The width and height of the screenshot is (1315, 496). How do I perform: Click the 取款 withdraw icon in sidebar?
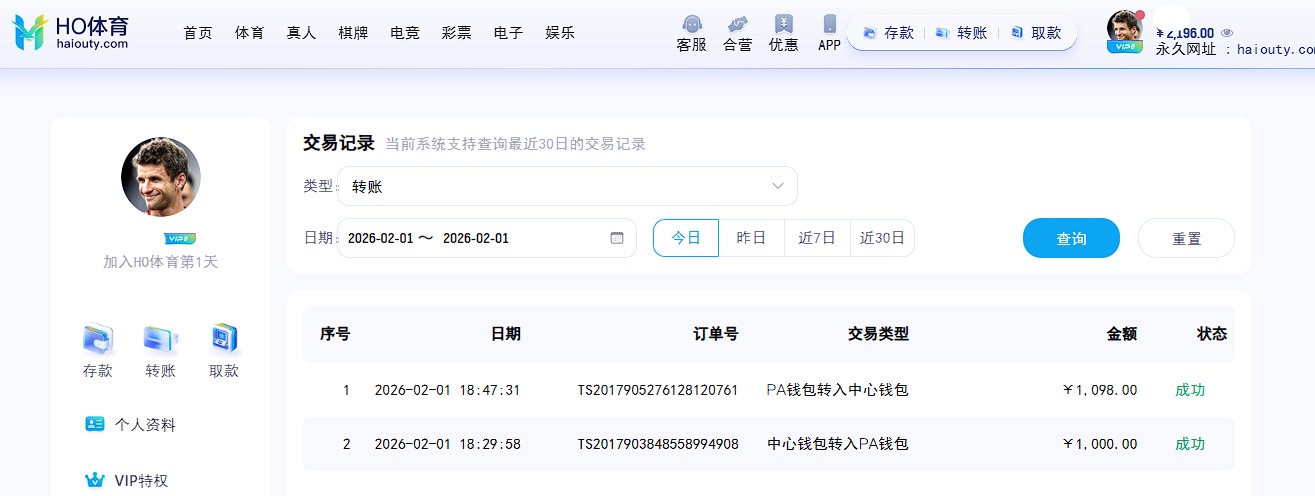pos(224,340)
